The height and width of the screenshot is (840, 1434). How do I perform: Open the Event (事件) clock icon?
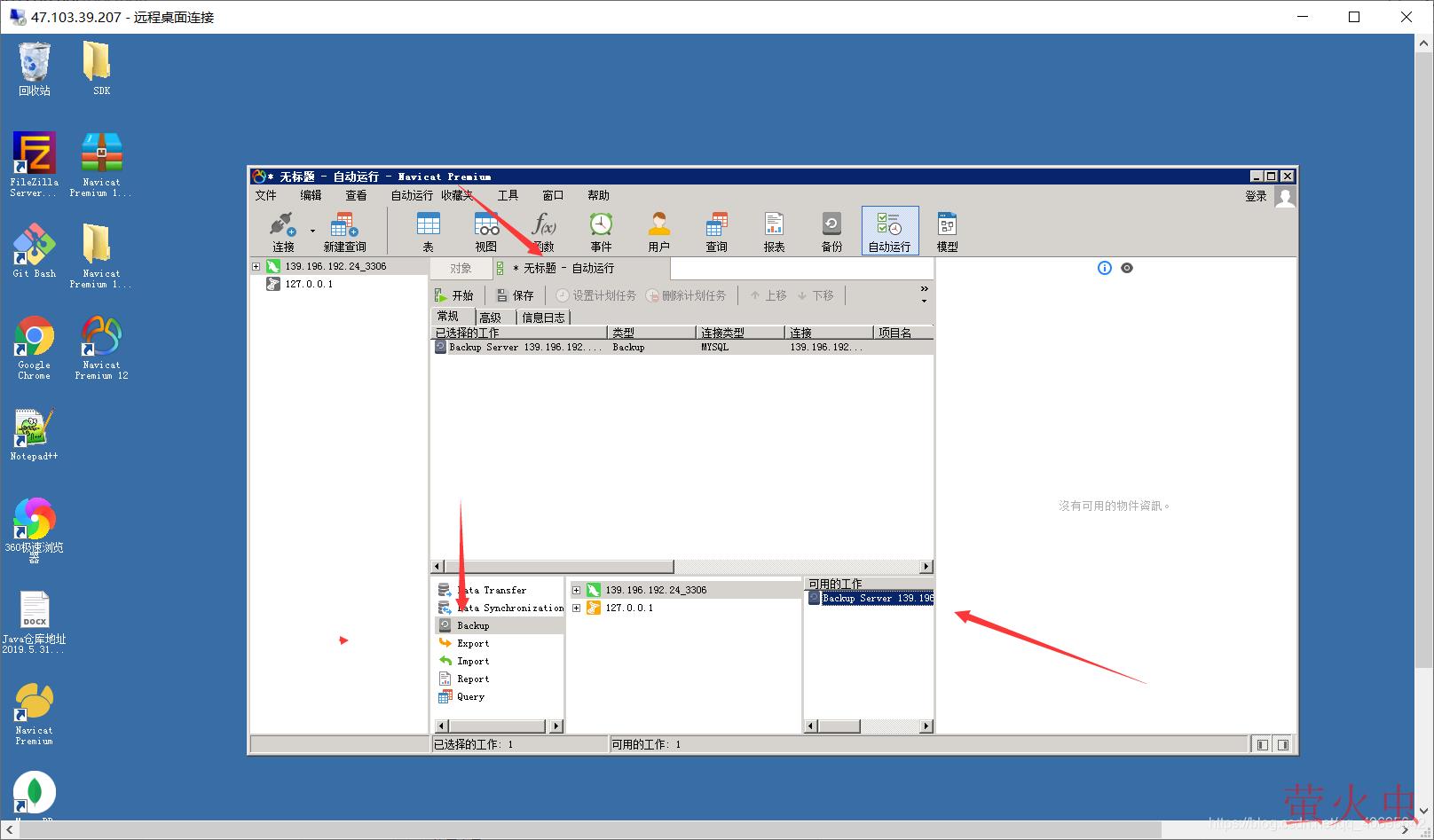pyautogui.click(x=601, y=232)
